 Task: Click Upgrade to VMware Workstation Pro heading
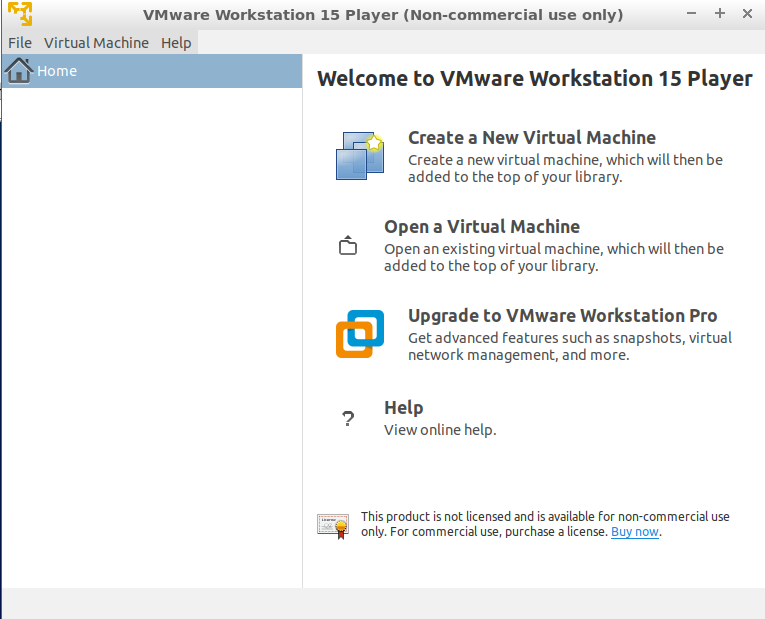click(x=563, y=316)
